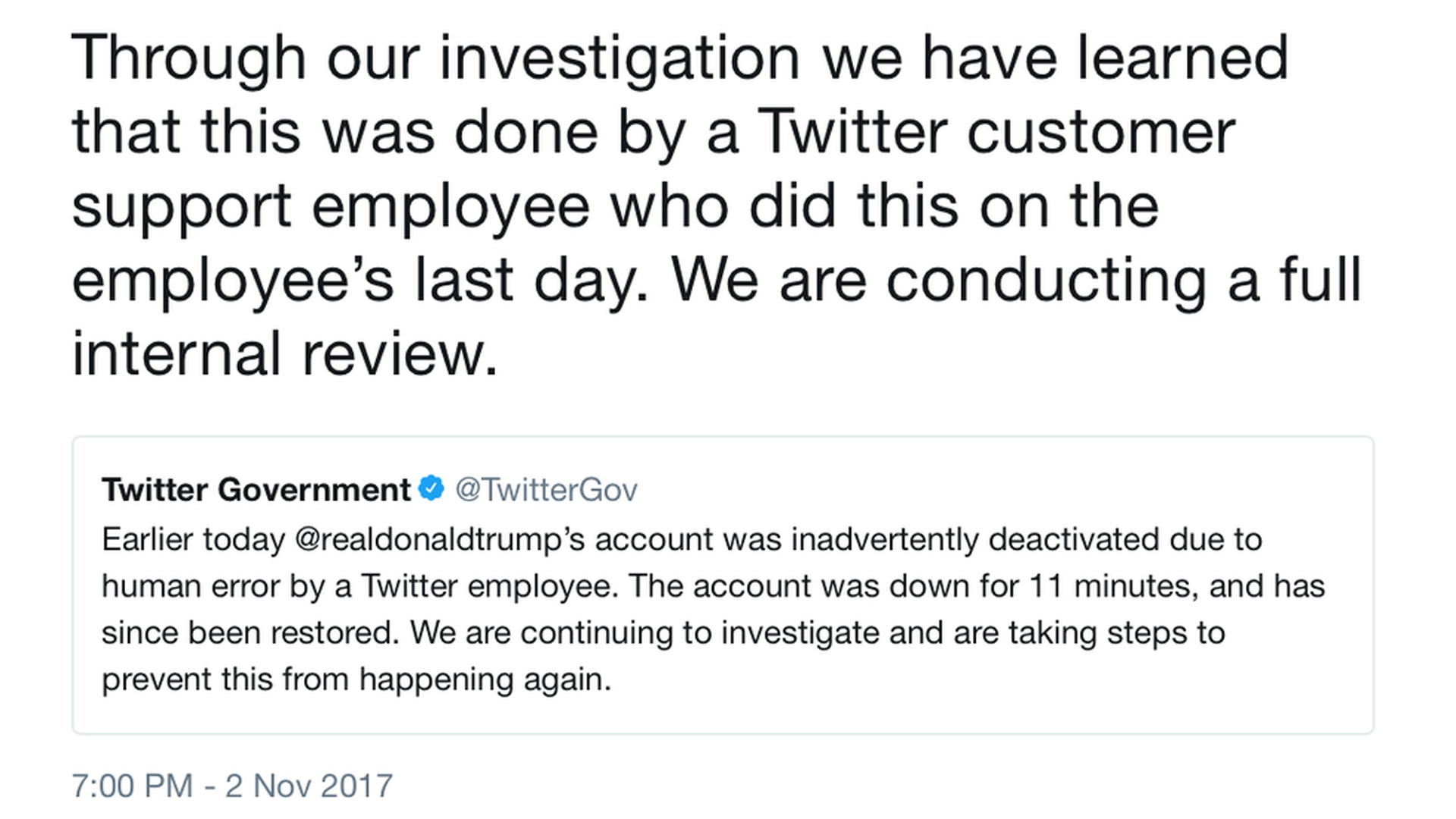Click the 2 Nov 2017 date
This screenshot has height=819, width=1456.
(309, 786)
